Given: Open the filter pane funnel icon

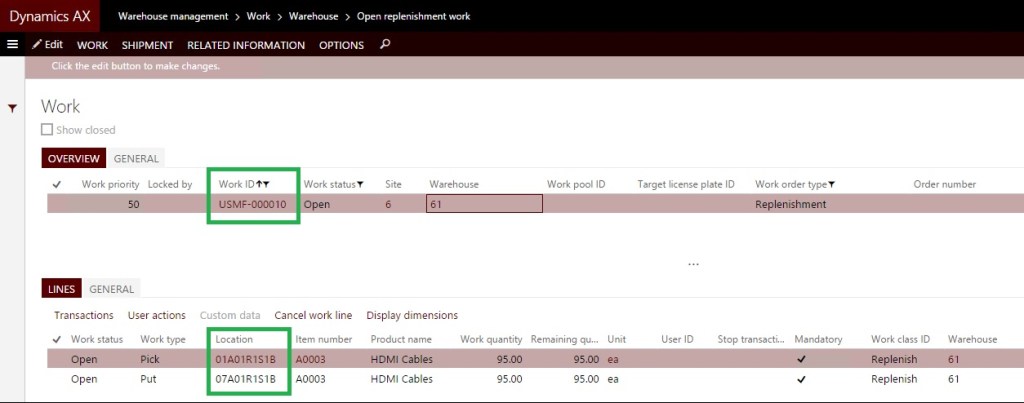Looking at the screenshot, I should (x=12, y=108).
